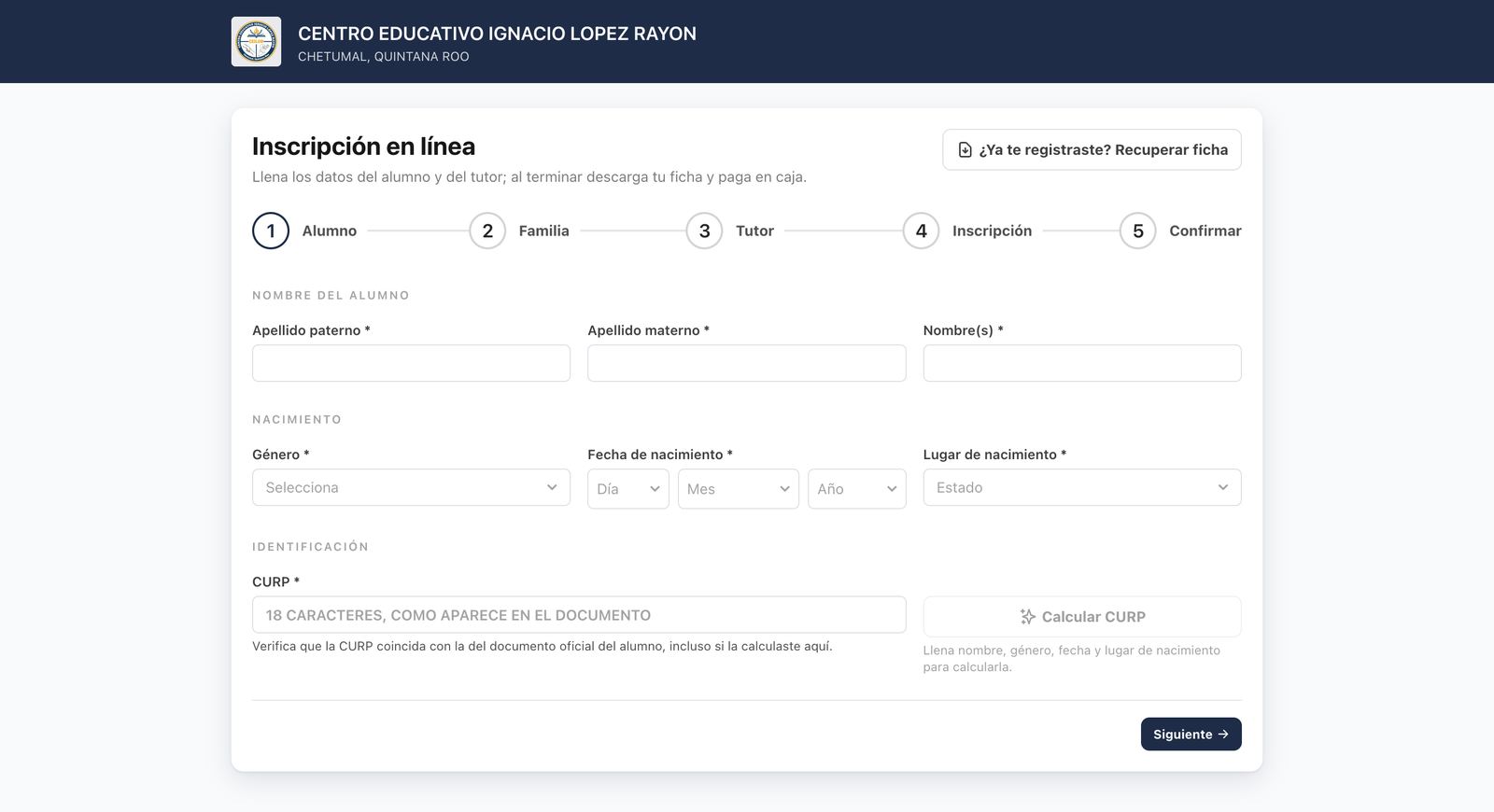Viewport: 1494px width, 812px height.
Task: Click the 'Inscripción en línea' heading
Action: pos(363,147)
